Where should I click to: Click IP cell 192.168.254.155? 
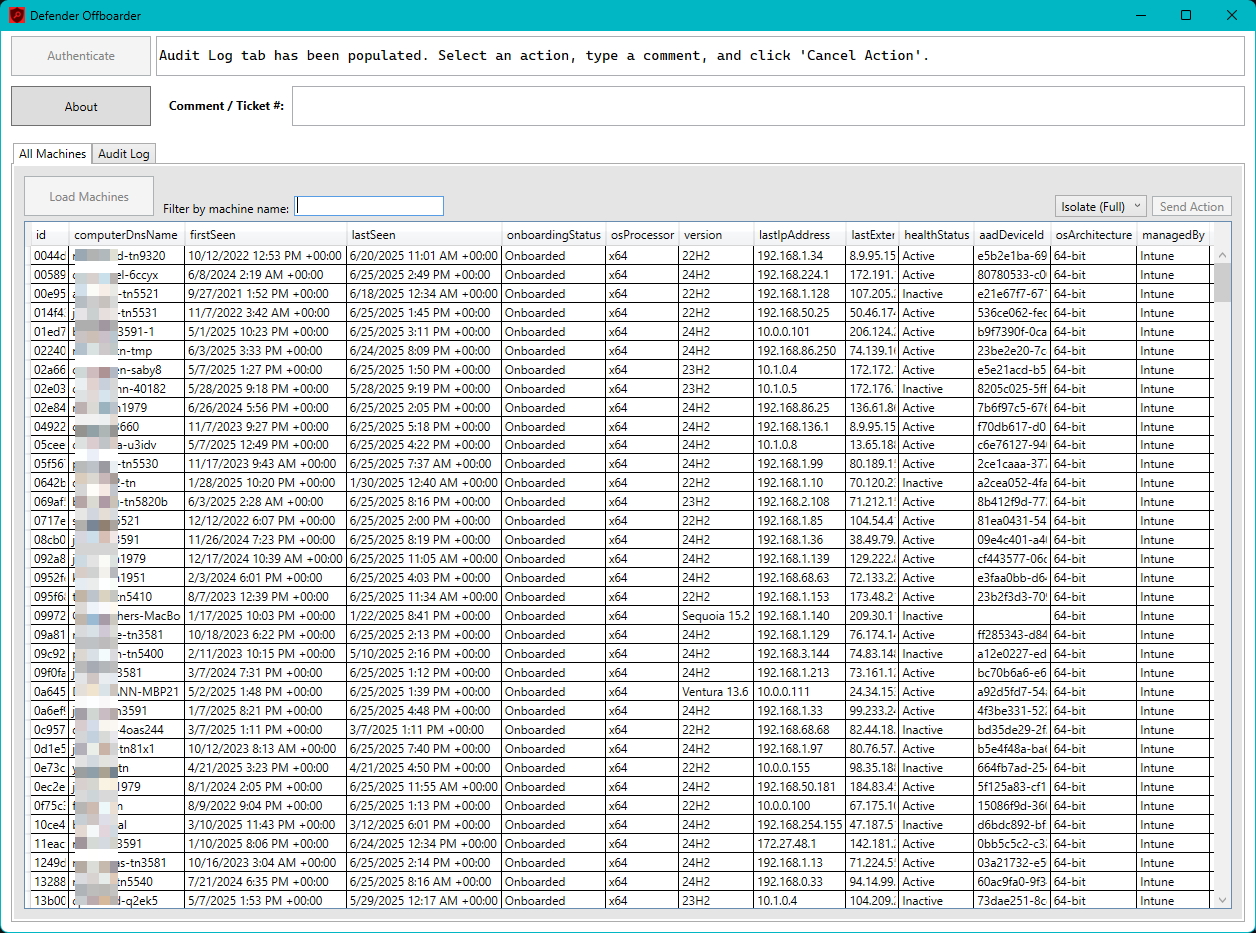click(800, 825)
